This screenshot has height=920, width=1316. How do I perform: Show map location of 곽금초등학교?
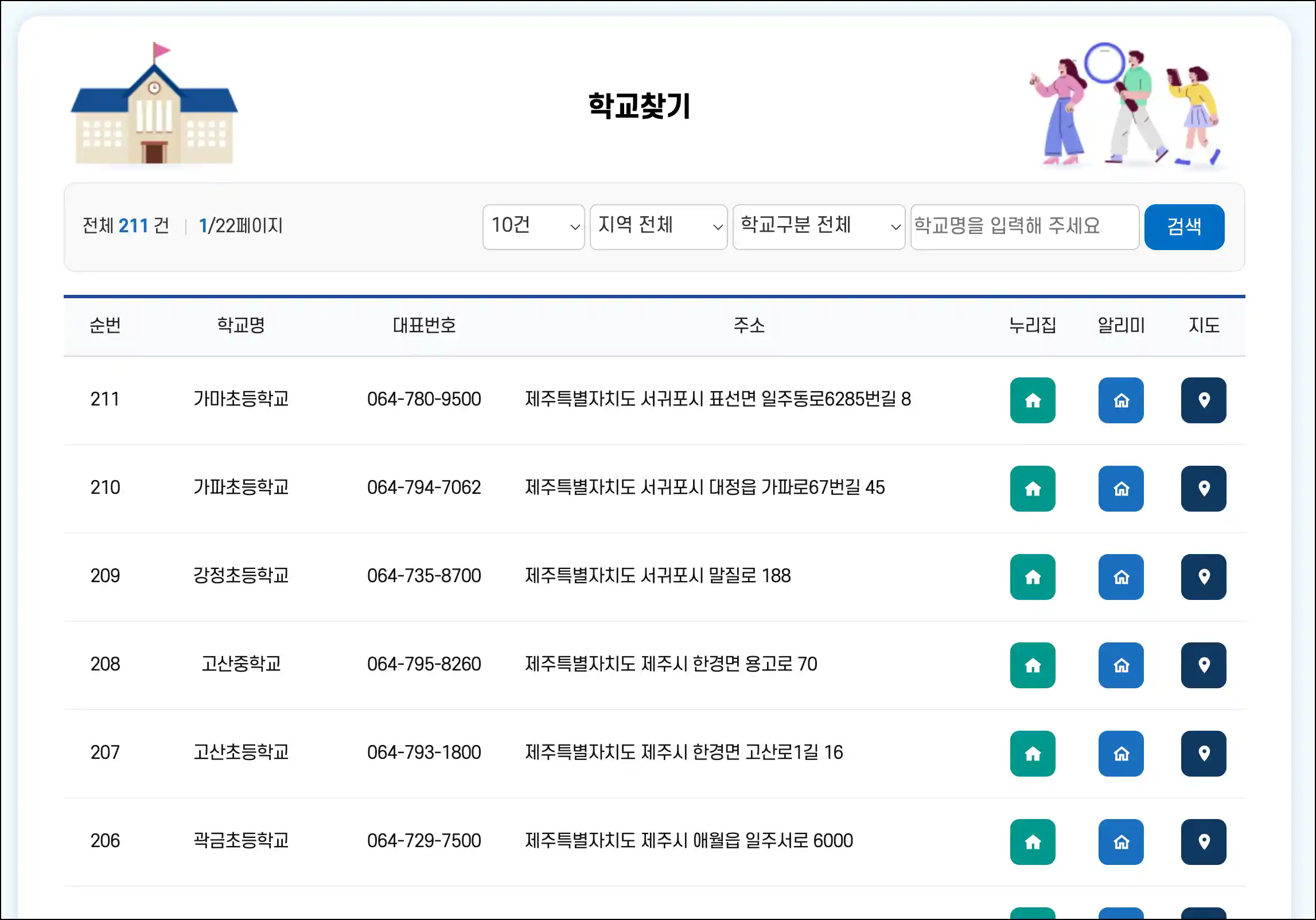pos(1204,841)
